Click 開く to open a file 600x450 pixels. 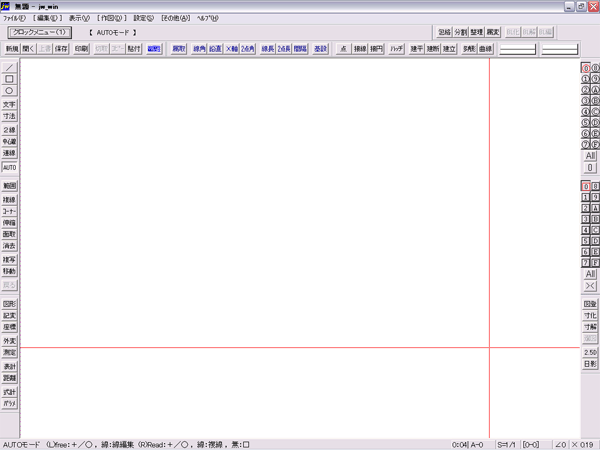(x=28, y=49)
